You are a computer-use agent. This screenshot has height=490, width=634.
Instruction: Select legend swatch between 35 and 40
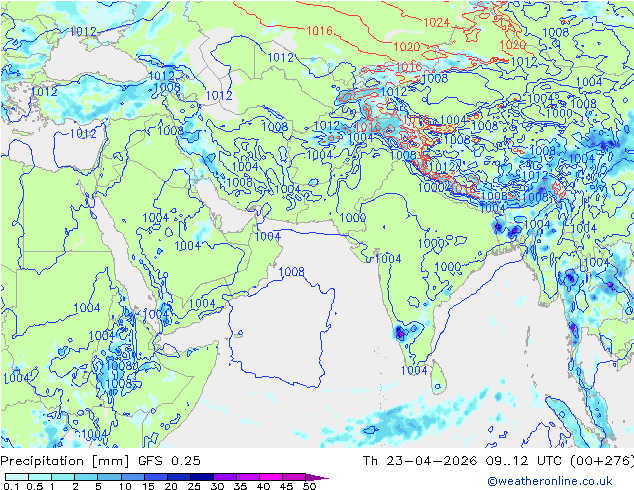click(248, 477)
